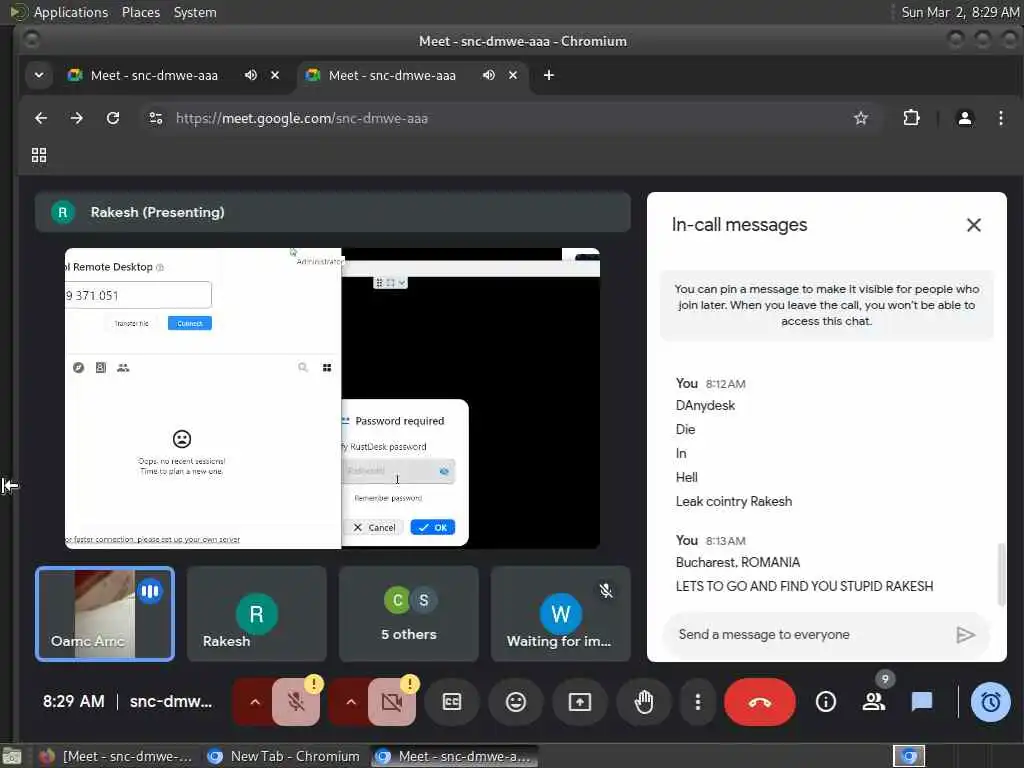Show everyone in the People panel
The image size is (1024, 768).
pos(873,702)
